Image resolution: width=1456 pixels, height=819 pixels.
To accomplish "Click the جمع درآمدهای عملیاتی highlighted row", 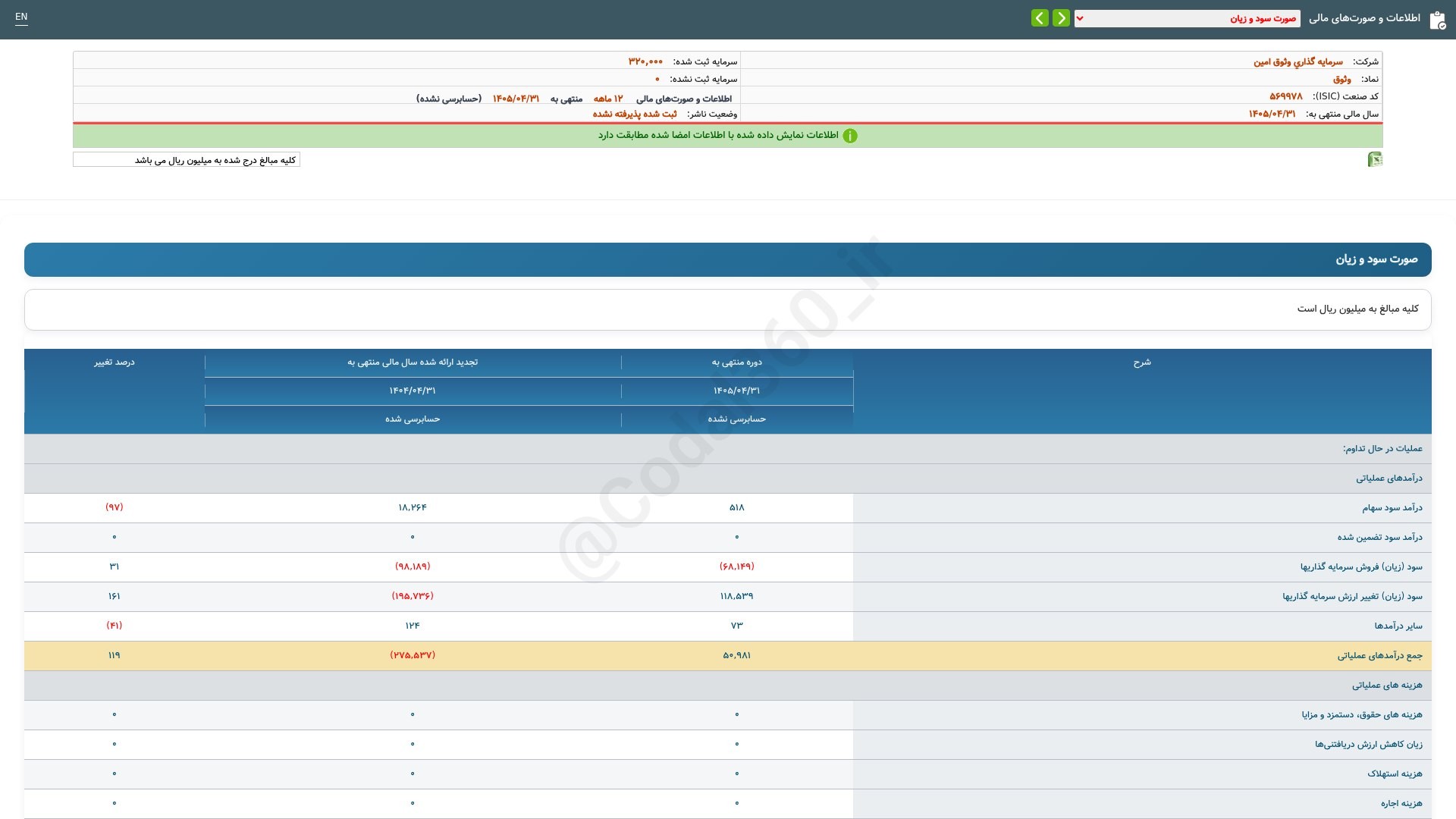I will pyautogui.click(x=728, y=655).
